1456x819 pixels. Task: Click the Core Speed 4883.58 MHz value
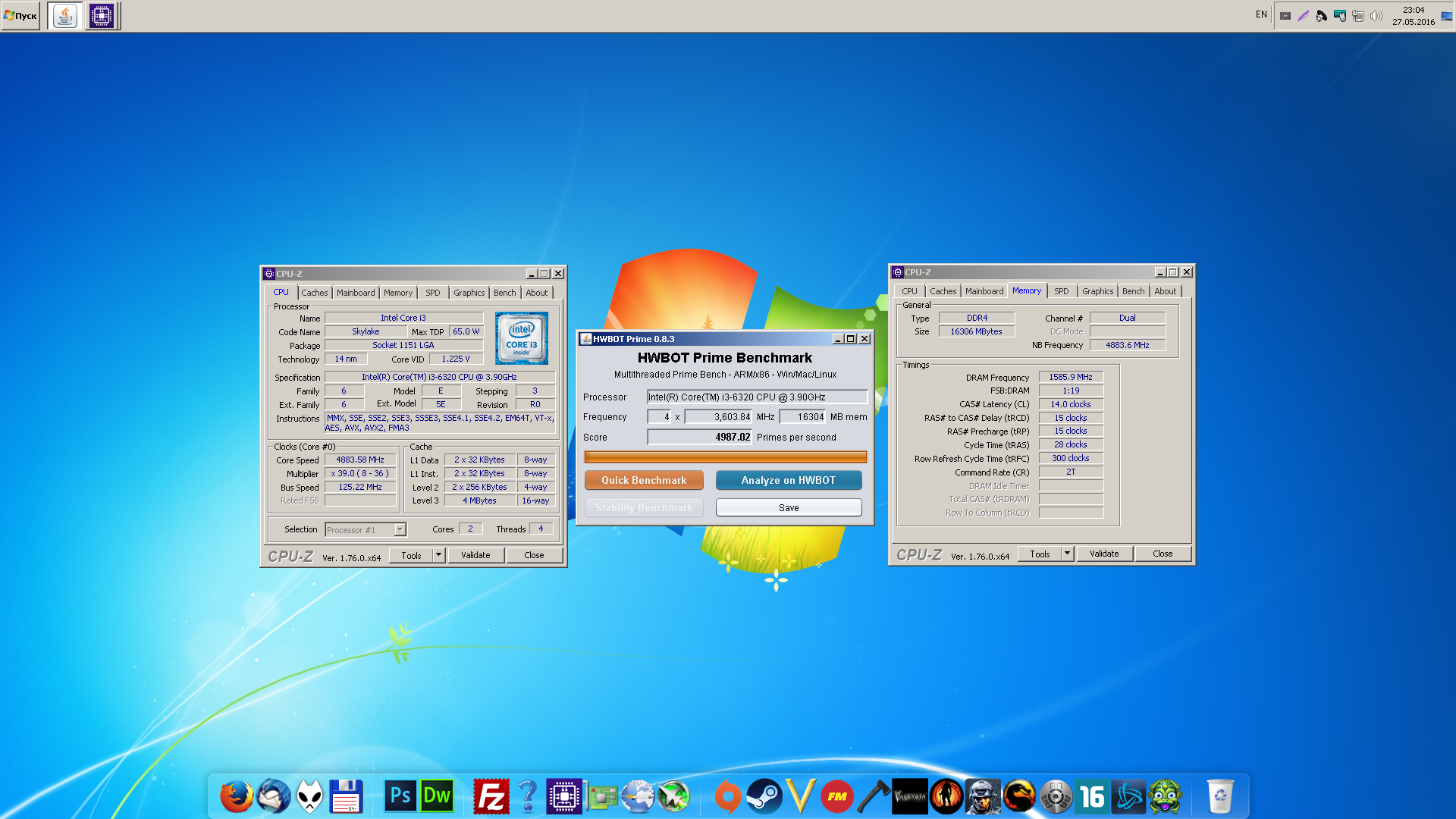[x=360, y=460]
